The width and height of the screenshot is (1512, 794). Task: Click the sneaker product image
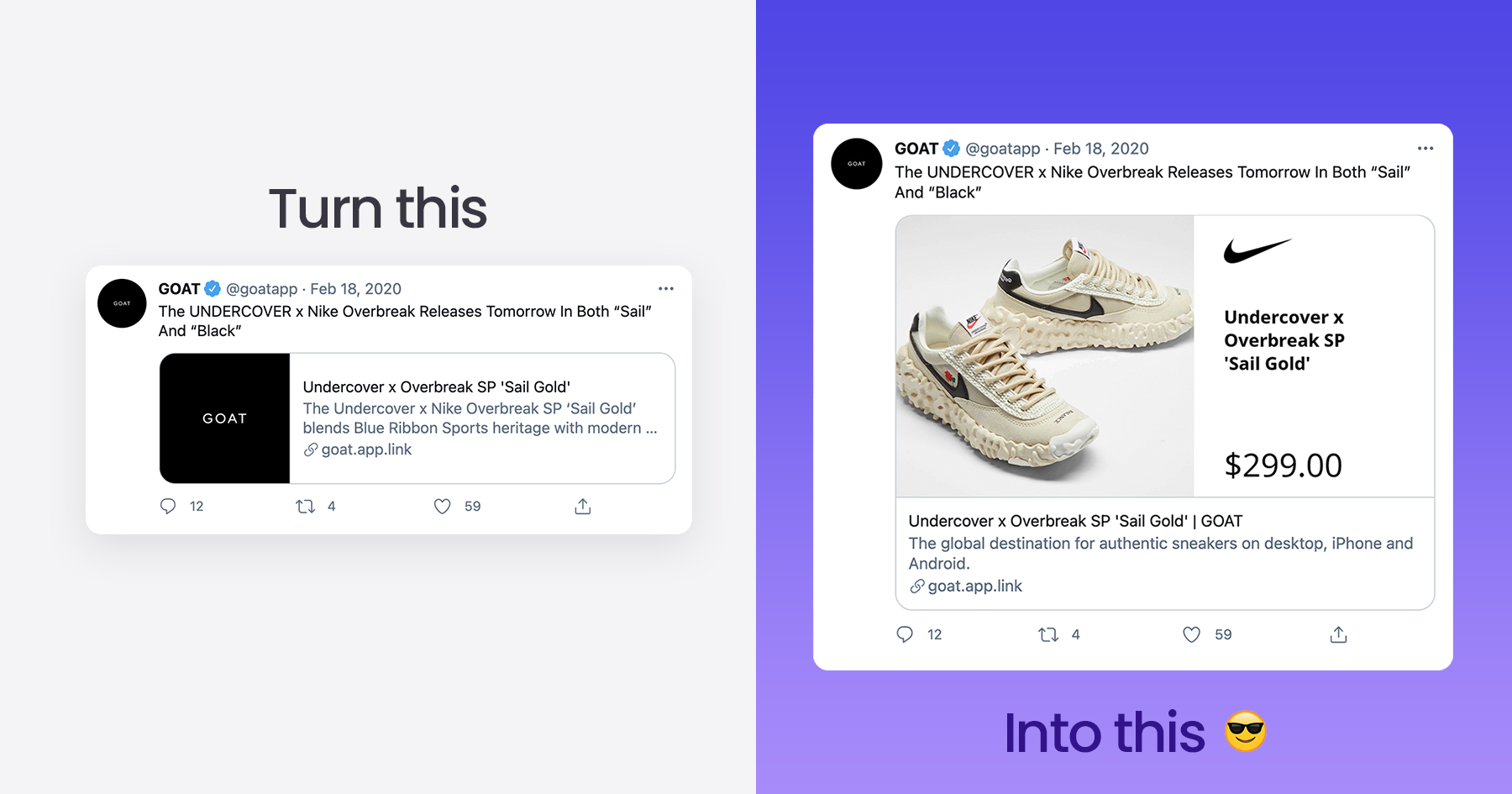[1044, 356]
